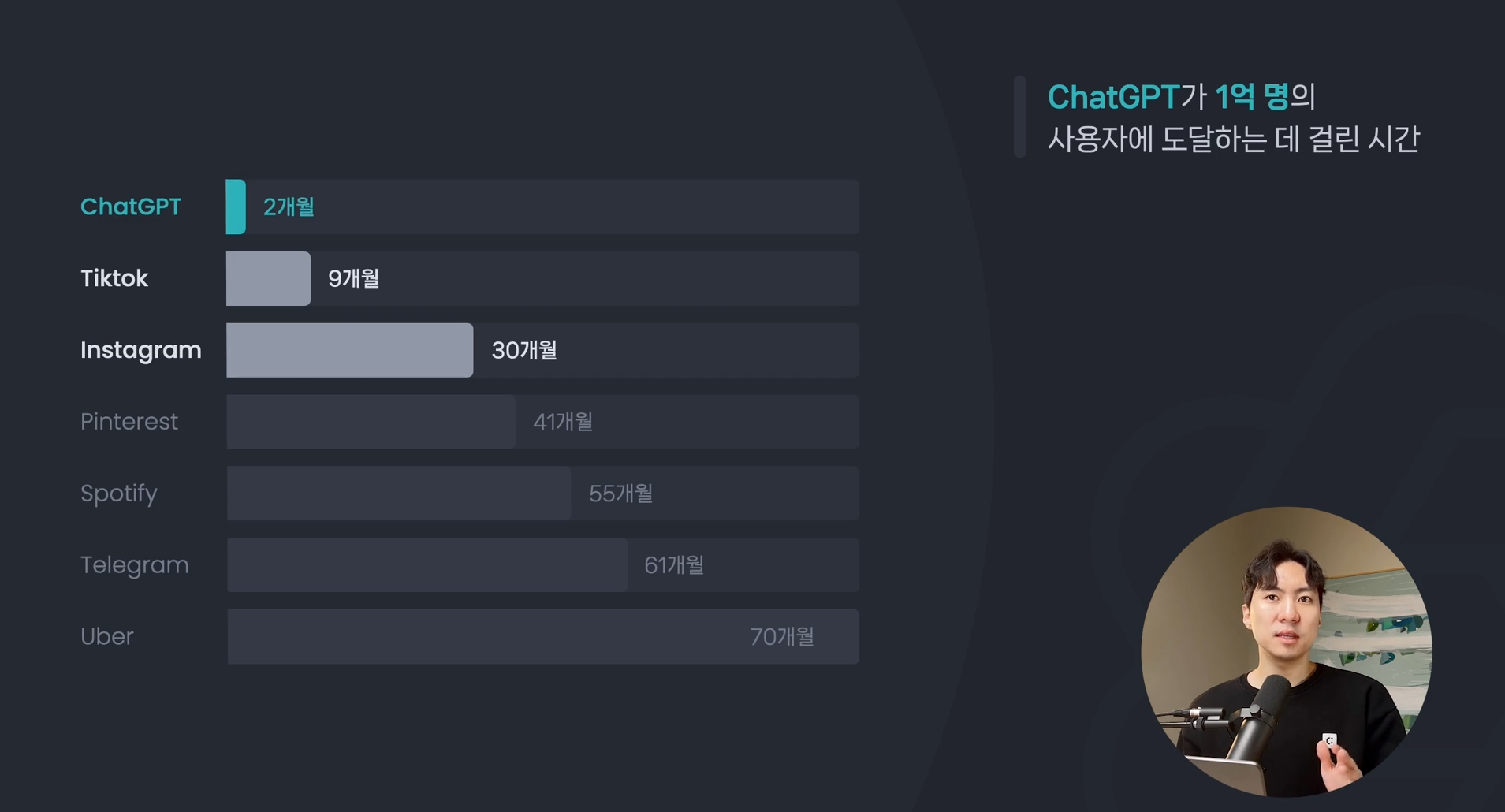Click the 2개월 value label

(289, 207)
